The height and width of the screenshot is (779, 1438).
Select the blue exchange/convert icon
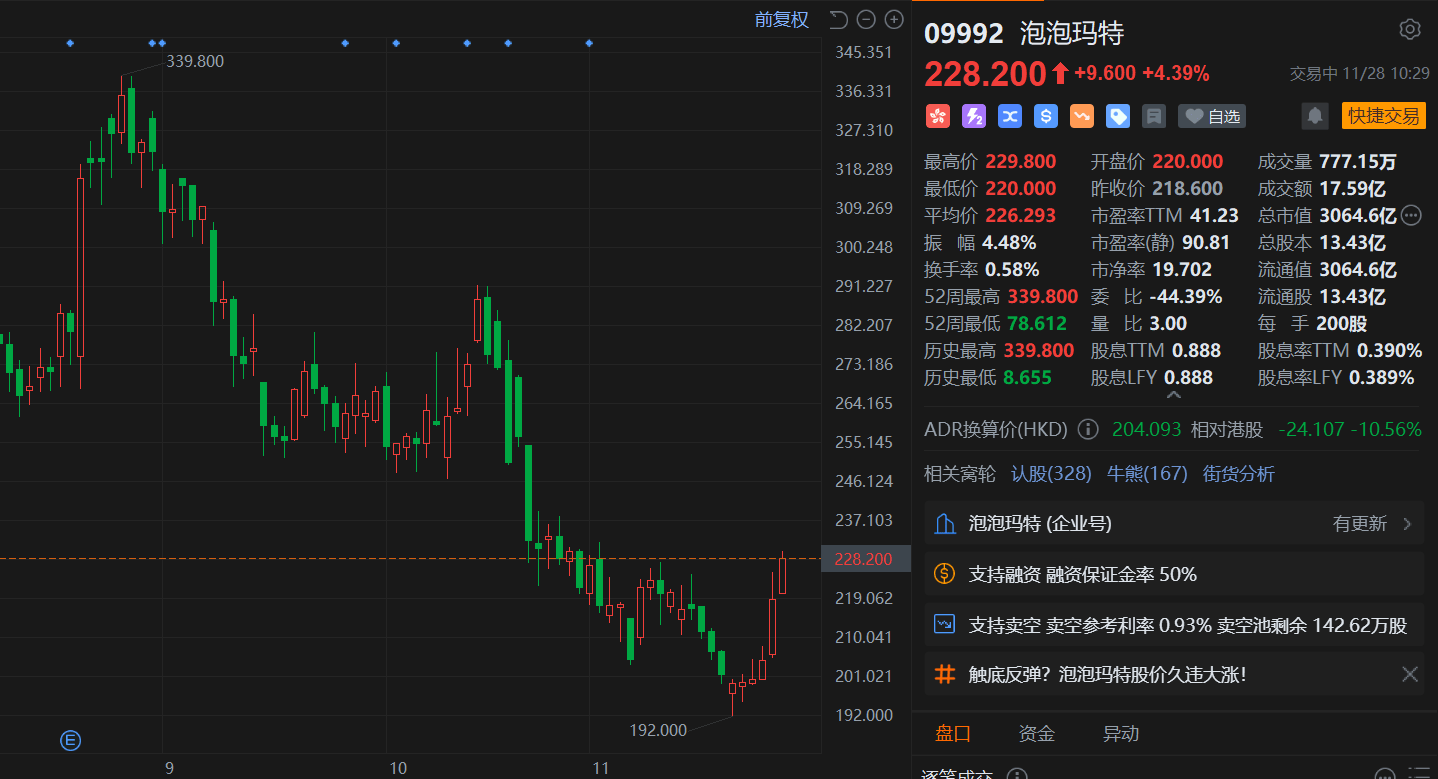[x=1010, y=116]
